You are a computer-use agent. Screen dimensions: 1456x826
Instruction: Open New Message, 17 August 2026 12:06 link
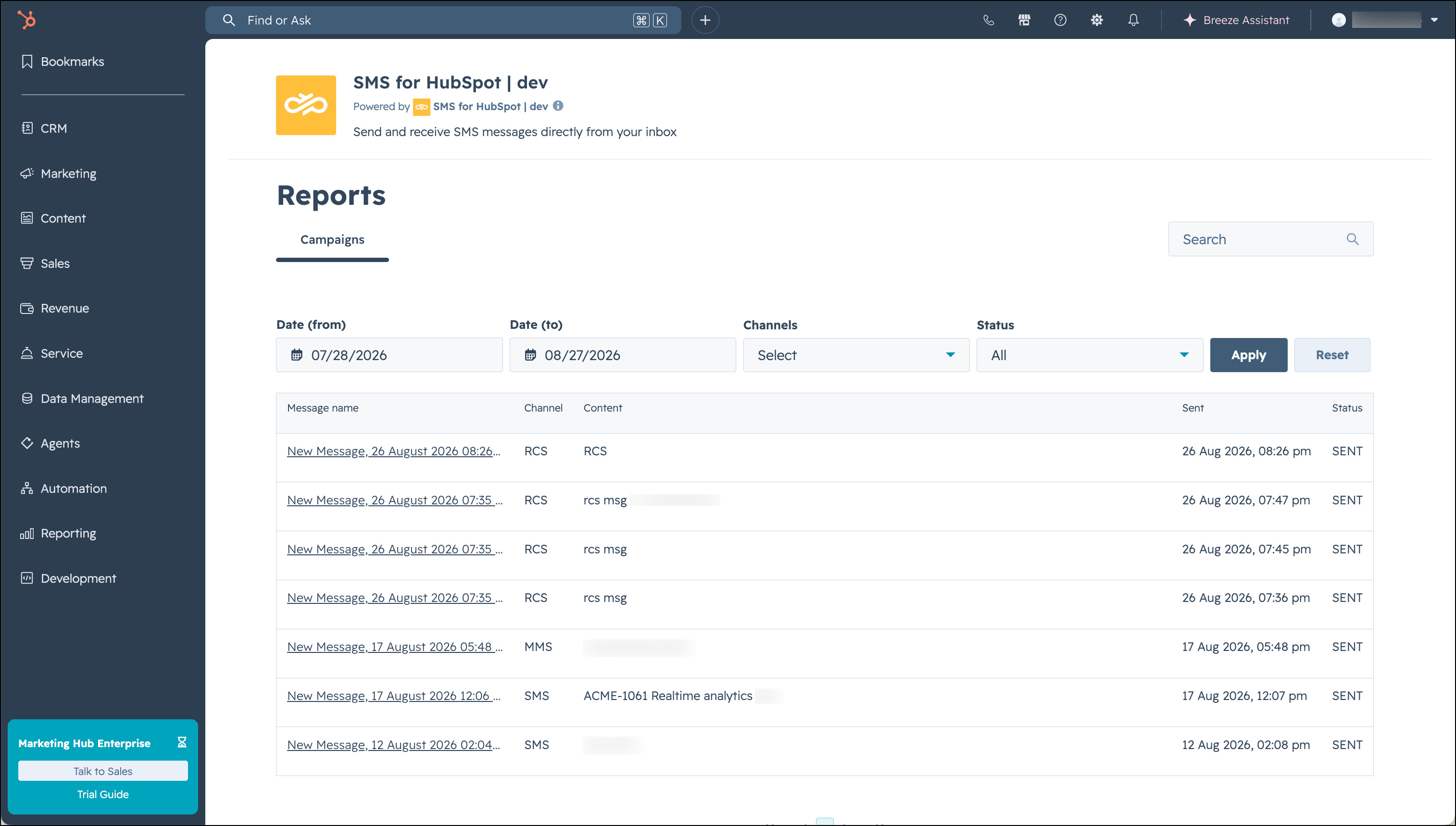click(x=394, y=696)
